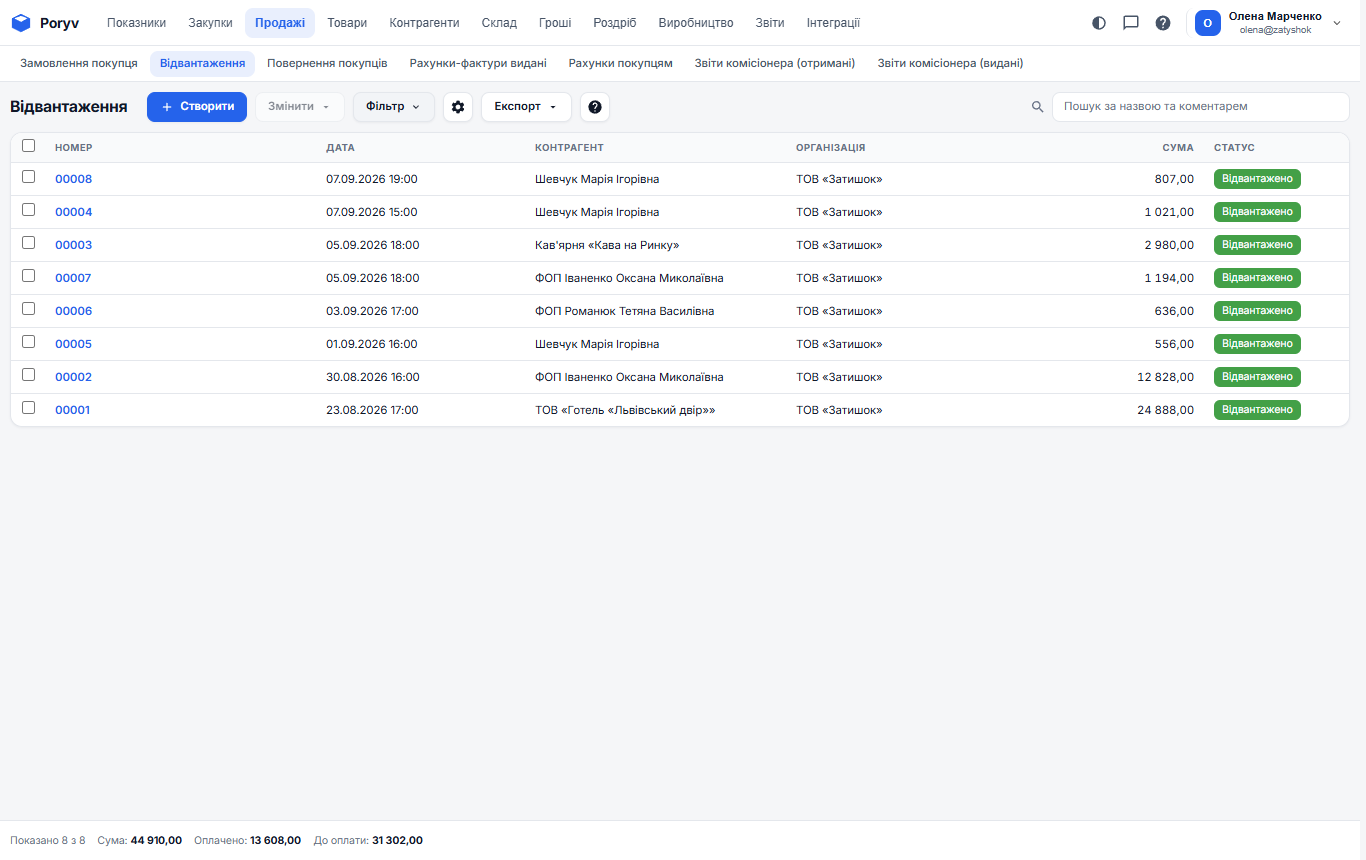Tick the checkbox for shipment 00008

[x=29, y=177]
